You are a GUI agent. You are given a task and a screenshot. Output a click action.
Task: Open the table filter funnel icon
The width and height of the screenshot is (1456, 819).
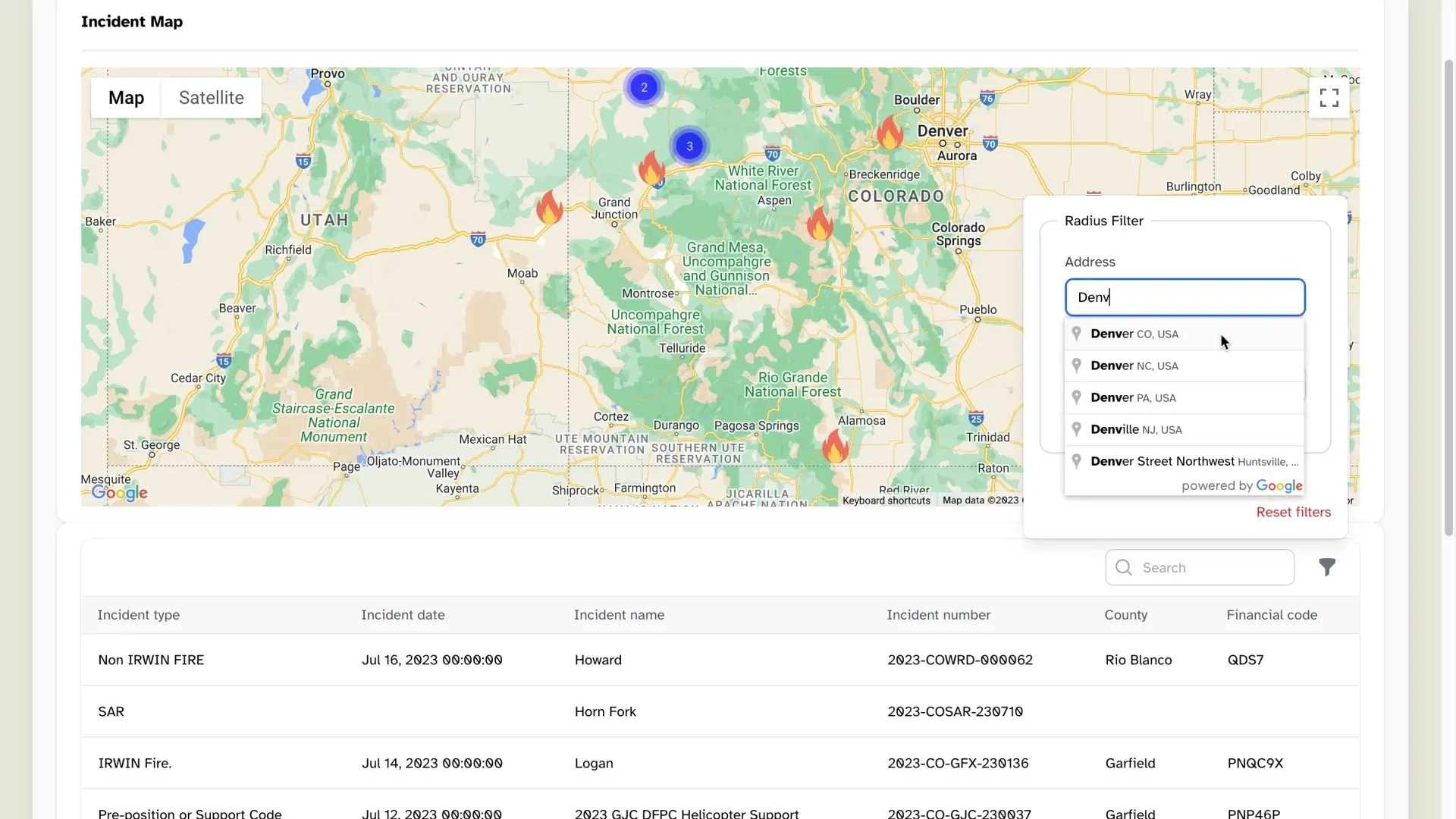(x=1326, y=566)
